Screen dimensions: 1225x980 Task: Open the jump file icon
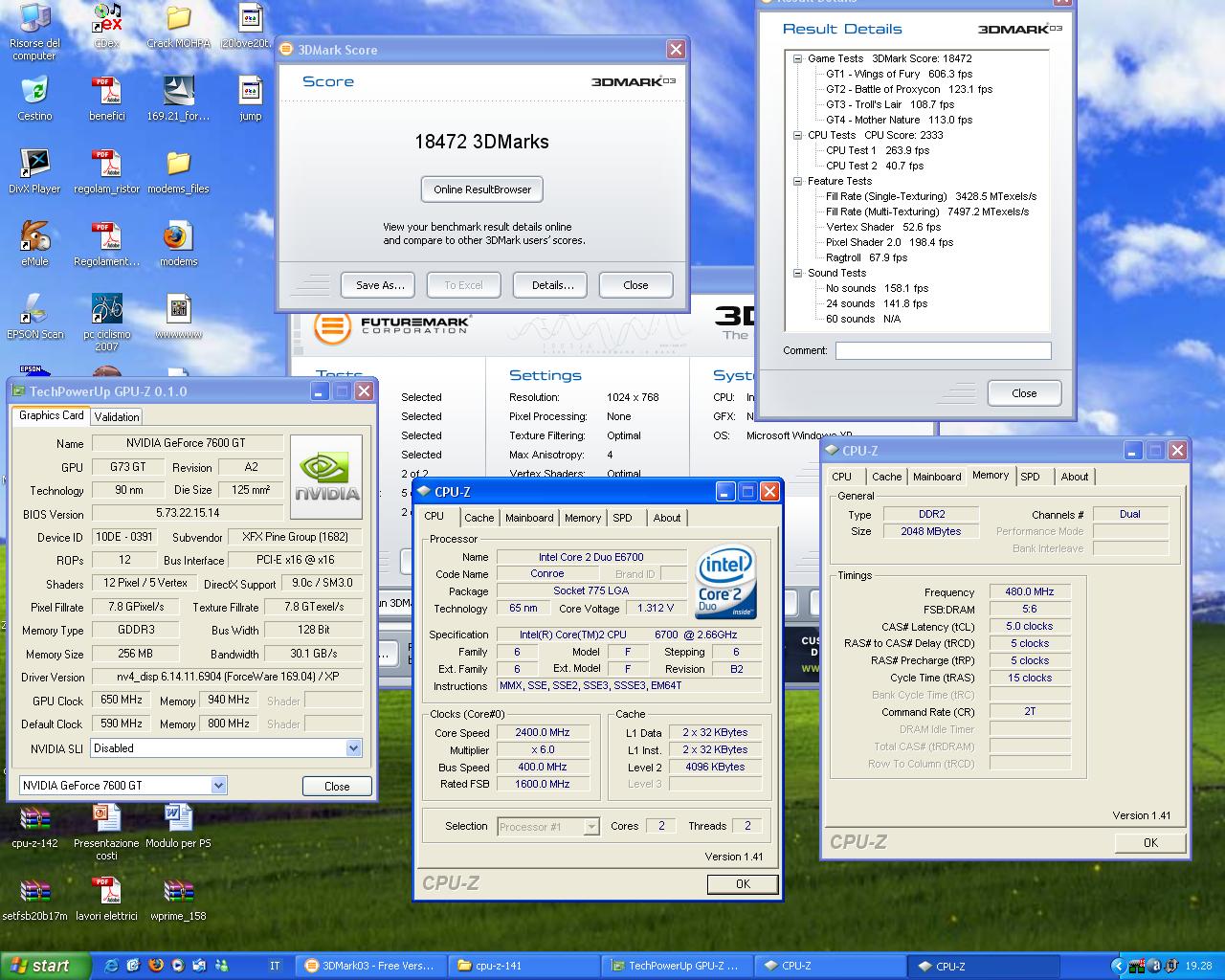click(251, 99)
